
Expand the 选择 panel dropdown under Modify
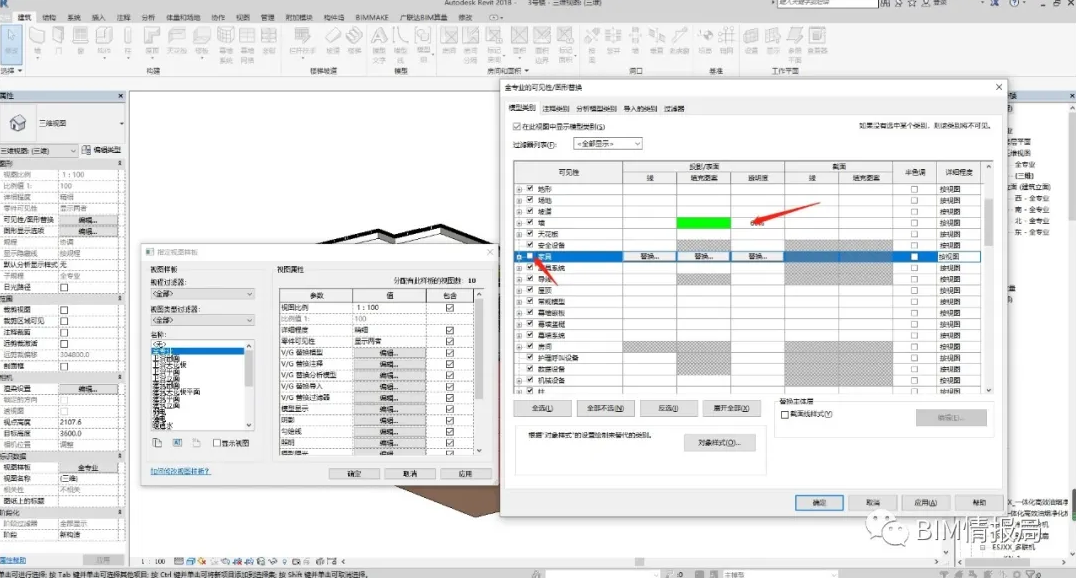tap(12, 71)
